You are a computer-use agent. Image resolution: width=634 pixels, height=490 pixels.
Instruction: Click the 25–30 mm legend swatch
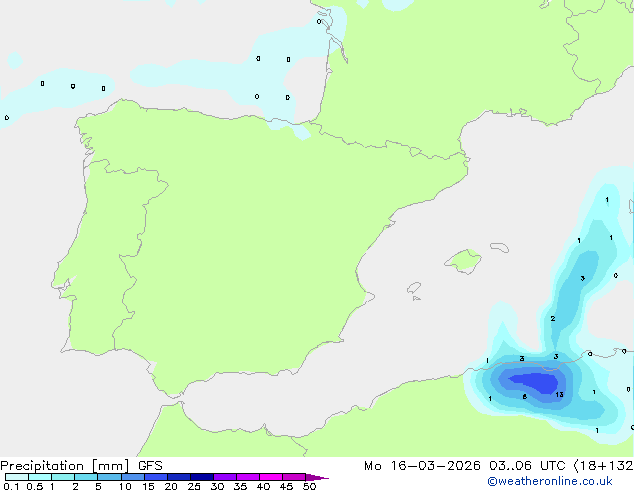[202, 477]
